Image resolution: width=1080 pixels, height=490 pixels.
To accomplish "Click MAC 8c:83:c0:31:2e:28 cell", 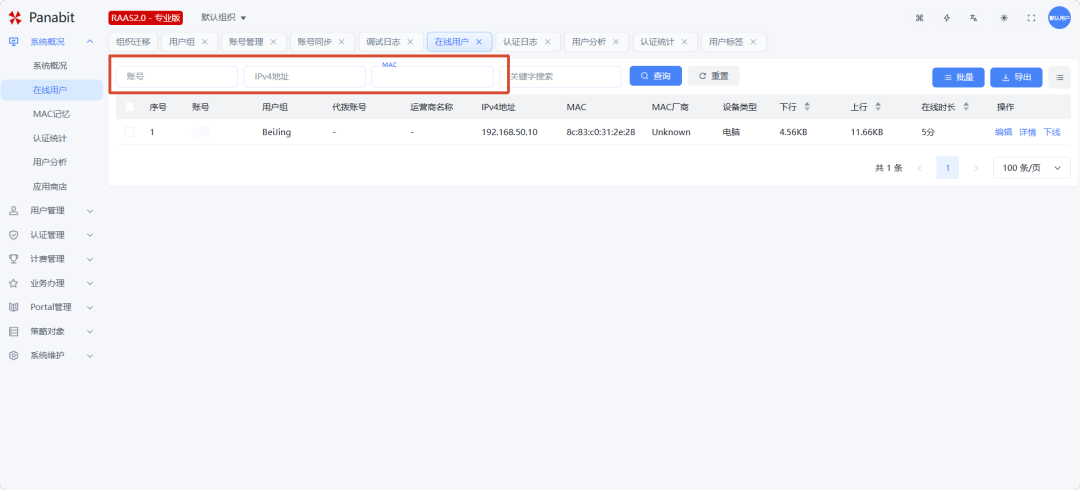I will pyautogui.click(x=601, y=132).
